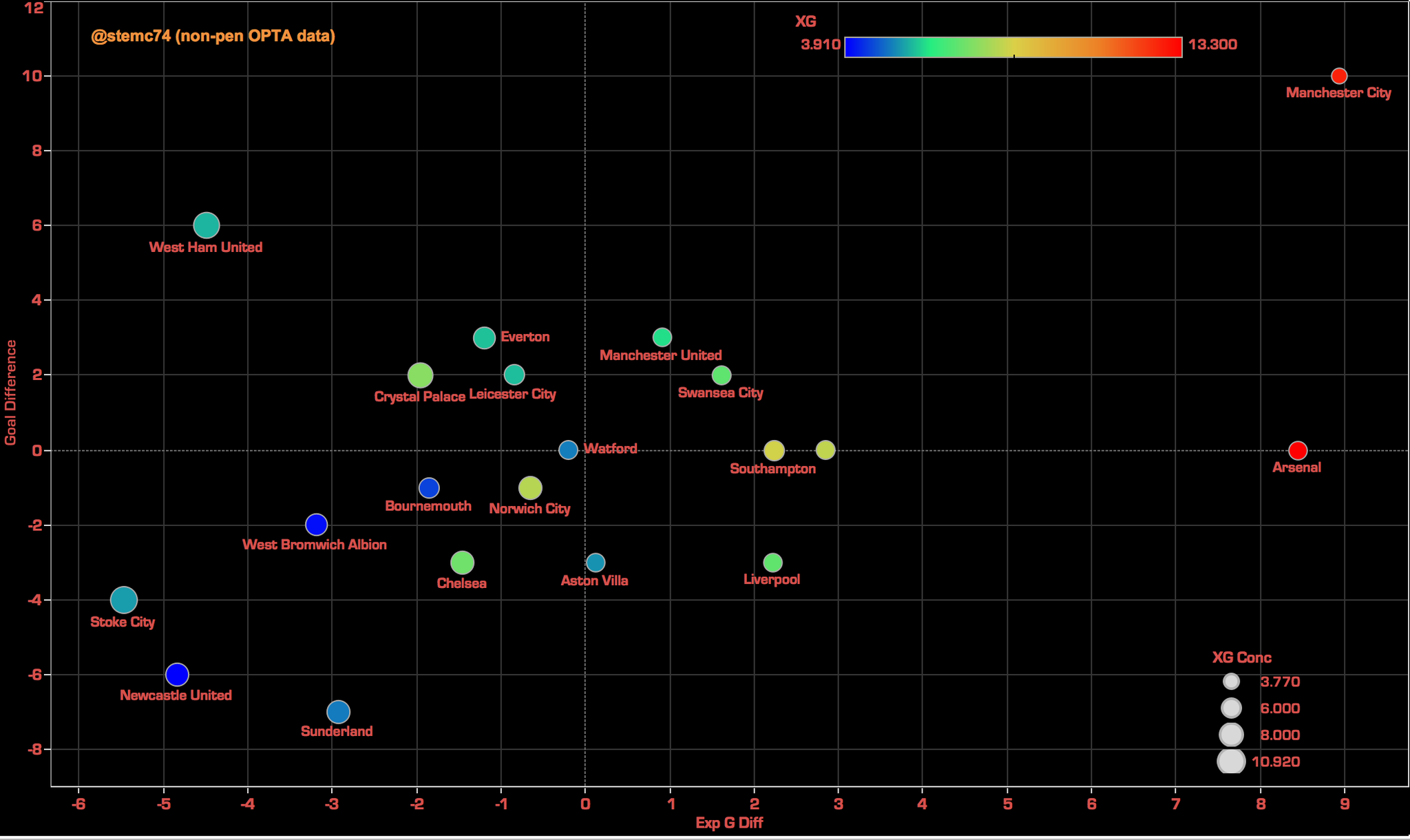Image resolution: width=1410 pixels, height=840 pixels.
Task: Select the Arsenal scatter bubble
Action: coord(1297,450)
